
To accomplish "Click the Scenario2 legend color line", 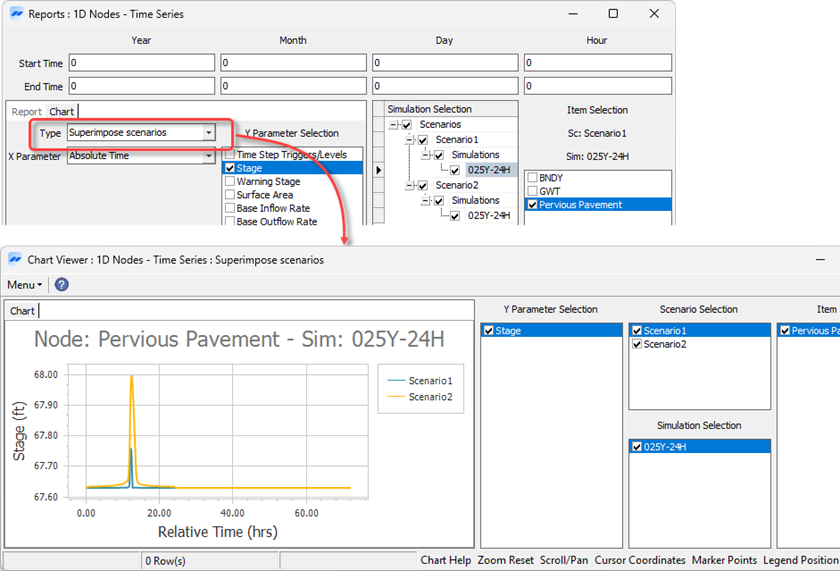I will tap(394, 397).
